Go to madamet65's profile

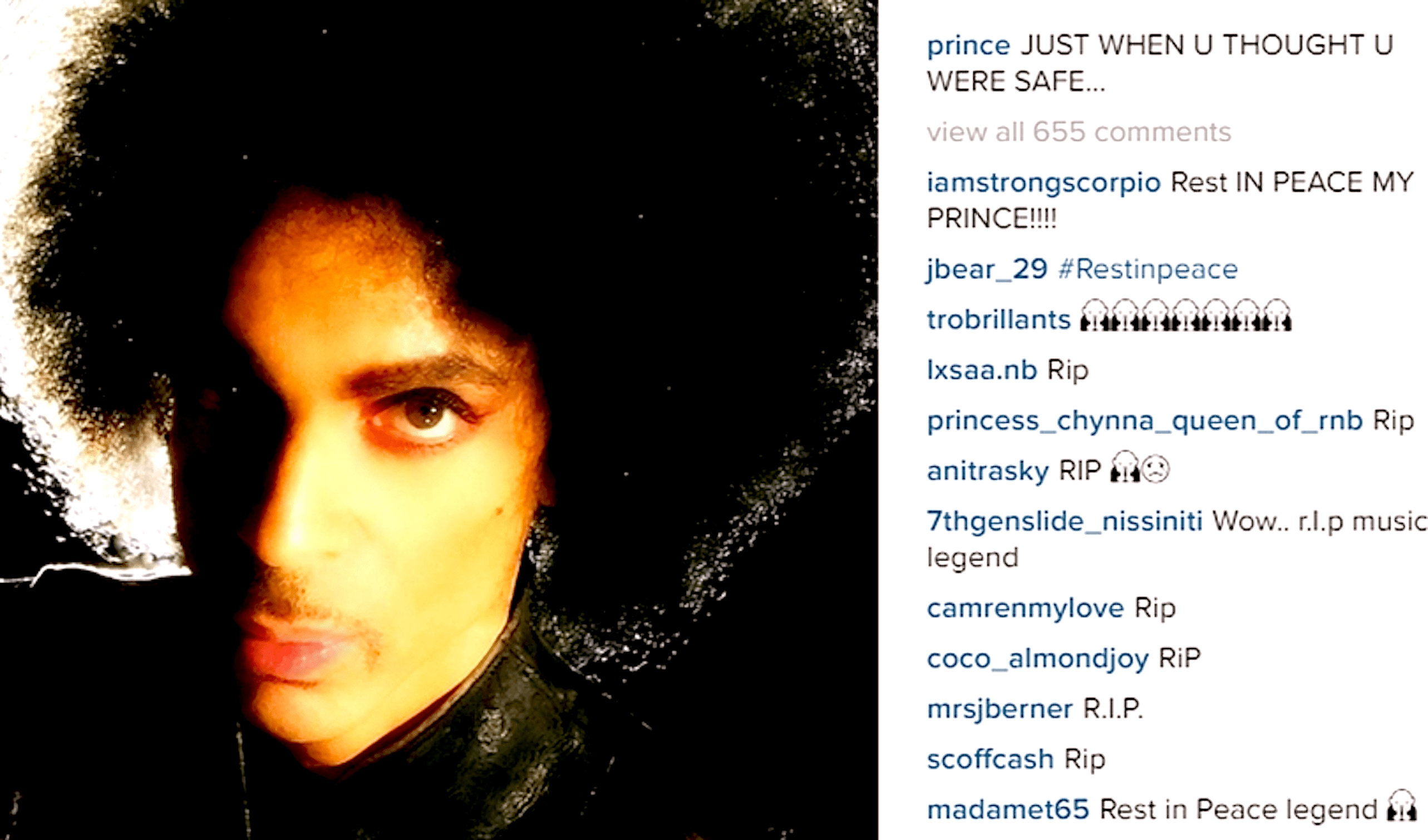click(1008, 810)
